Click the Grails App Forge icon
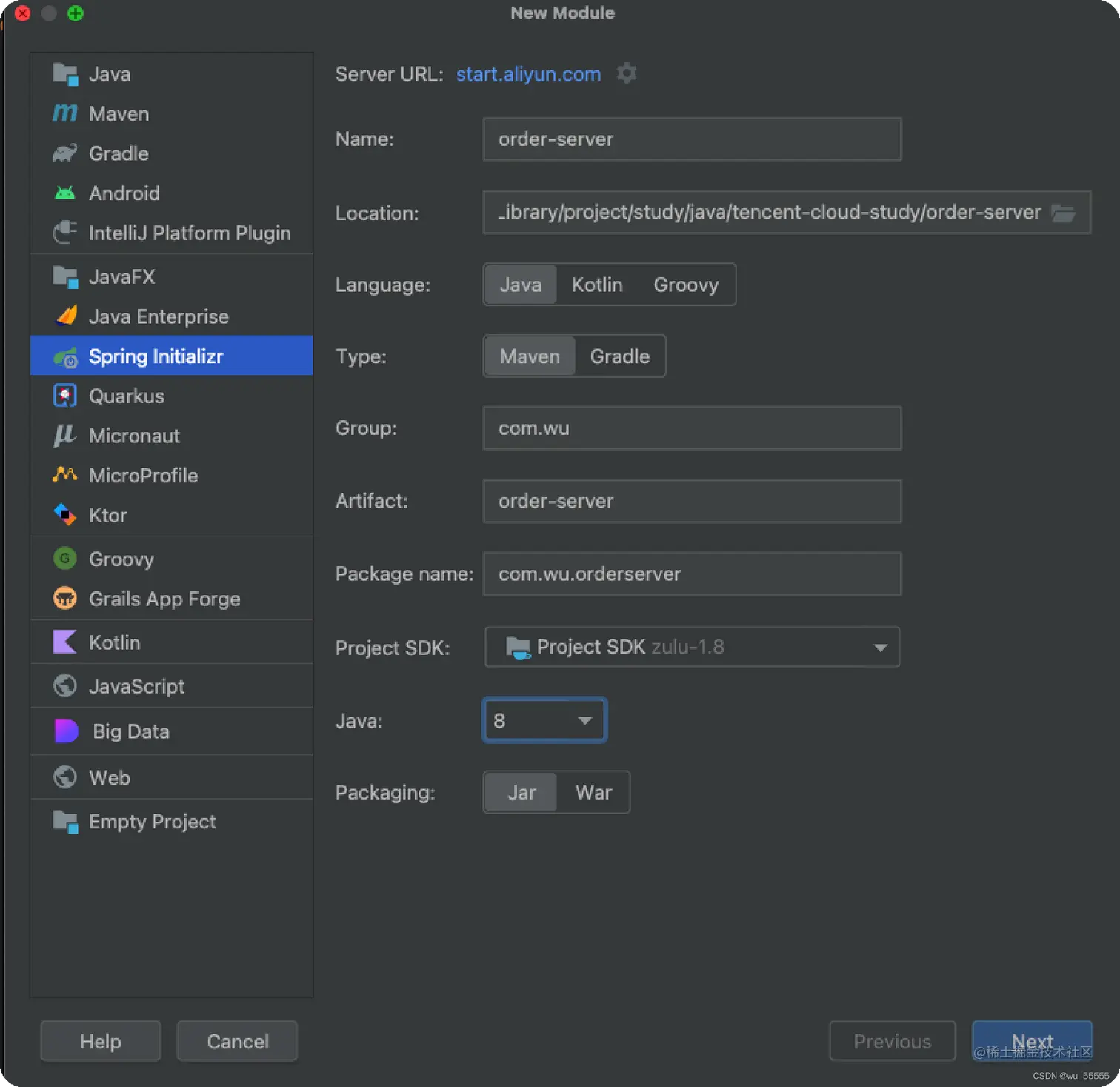The height and width of the screenshot is (1087, 1120). tap(65, 598)
